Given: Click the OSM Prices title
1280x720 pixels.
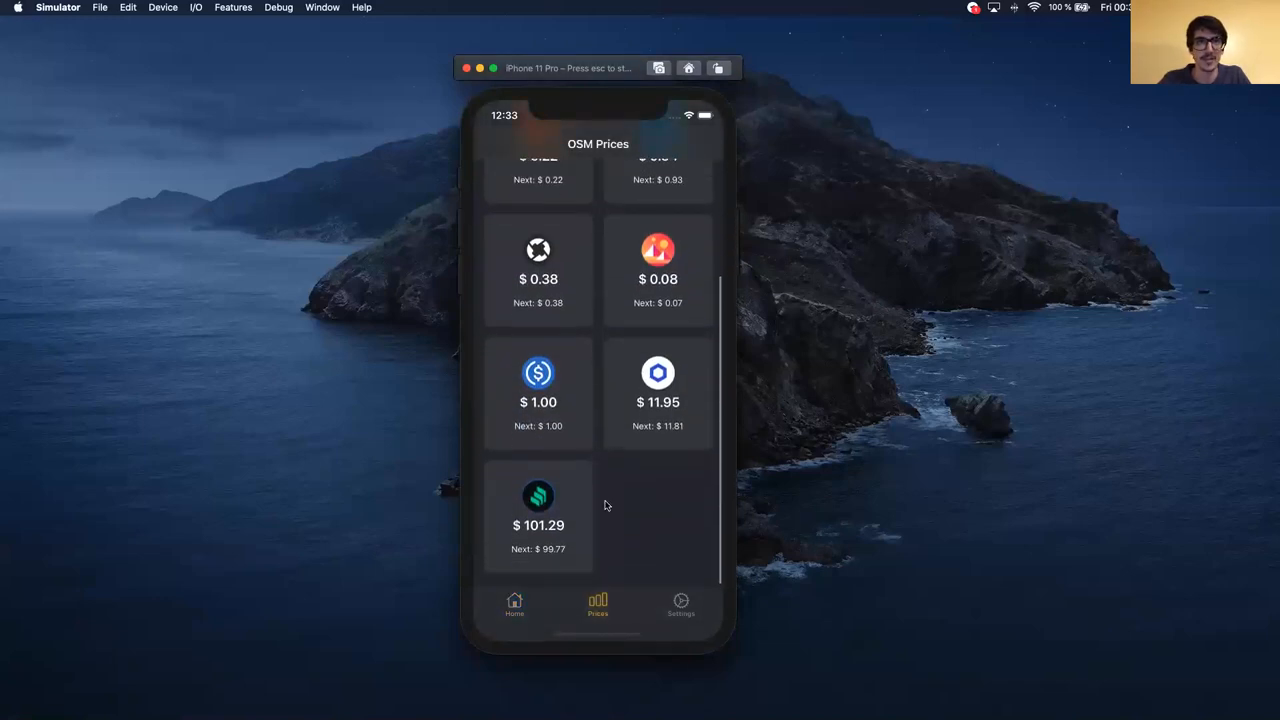Looking at the screenshot, I should (x=598, y=144).
